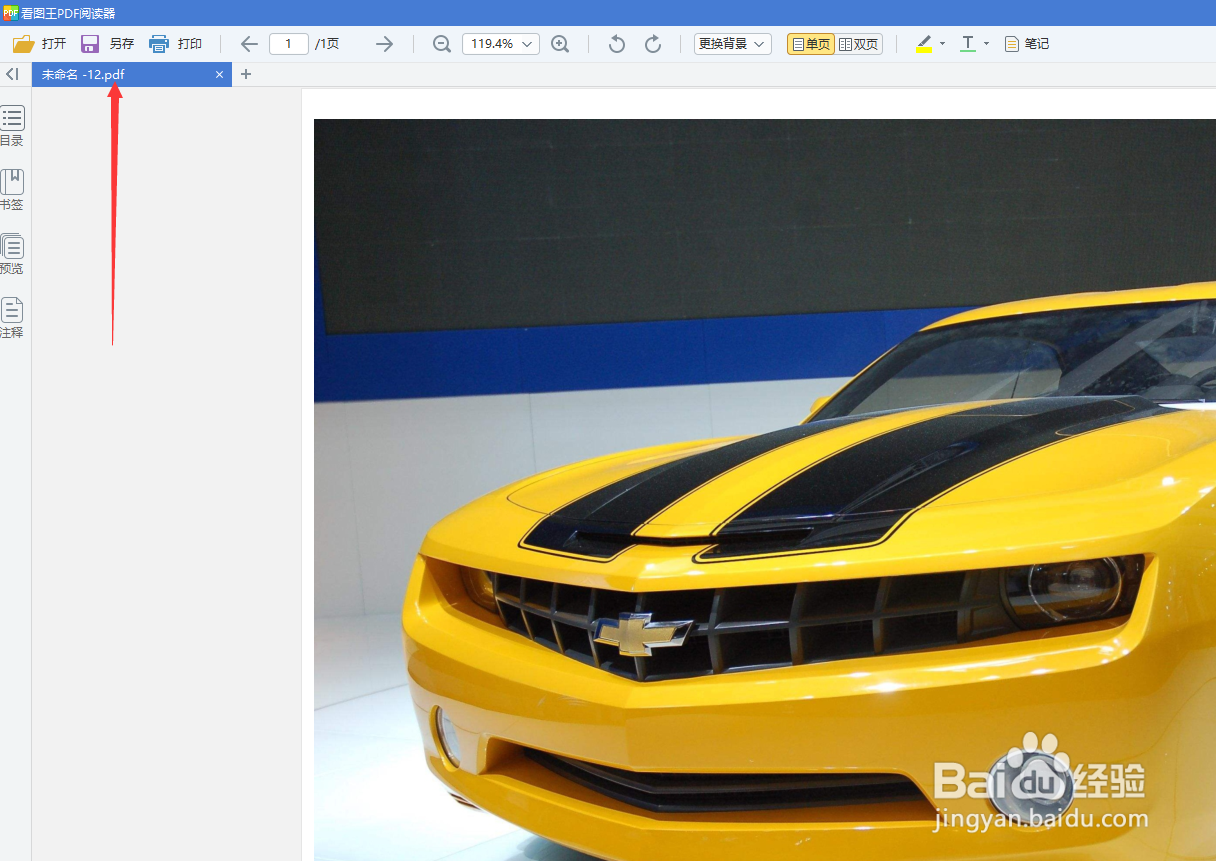Viewport: 1216px width, 861px height.
Task: Open the 注释 annotations panel
Action: [x=12, y=318]
